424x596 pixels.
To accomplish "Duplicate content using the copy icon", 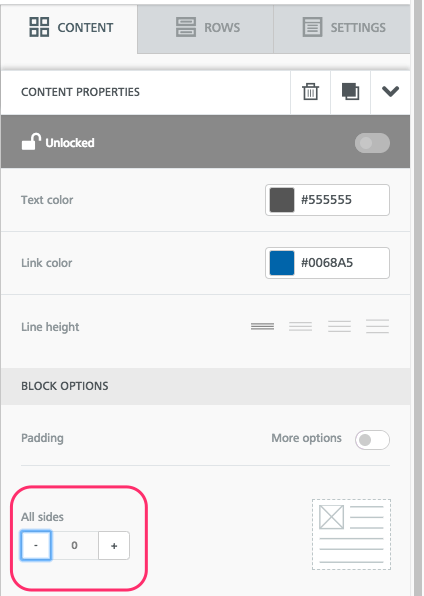I will (x=350, y=92).
